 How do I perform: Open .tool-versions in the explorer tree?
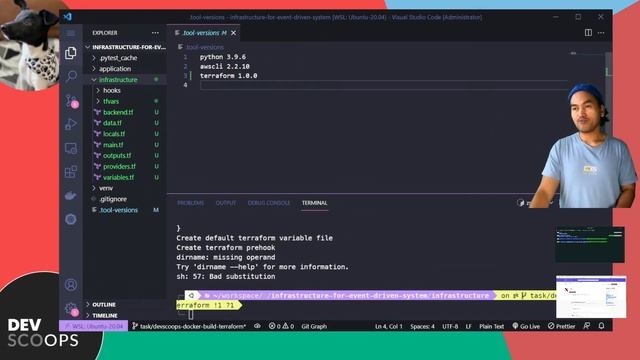[x=125, y=210]
